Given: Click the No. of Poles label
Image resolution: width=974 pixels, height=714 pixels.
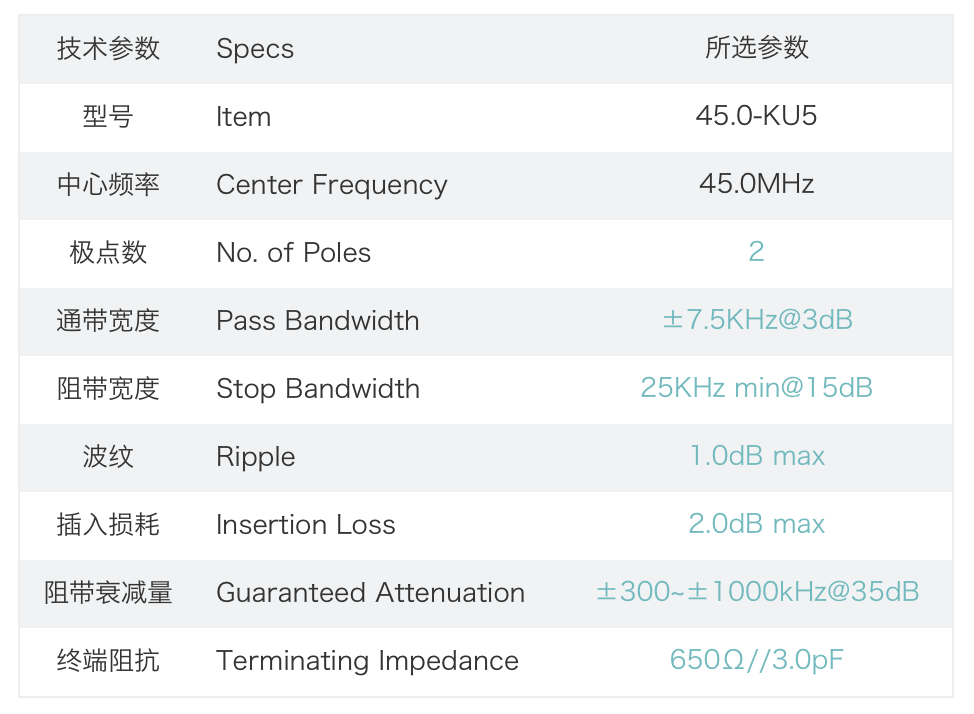Looking at the screenshot, I should (293, 253).
